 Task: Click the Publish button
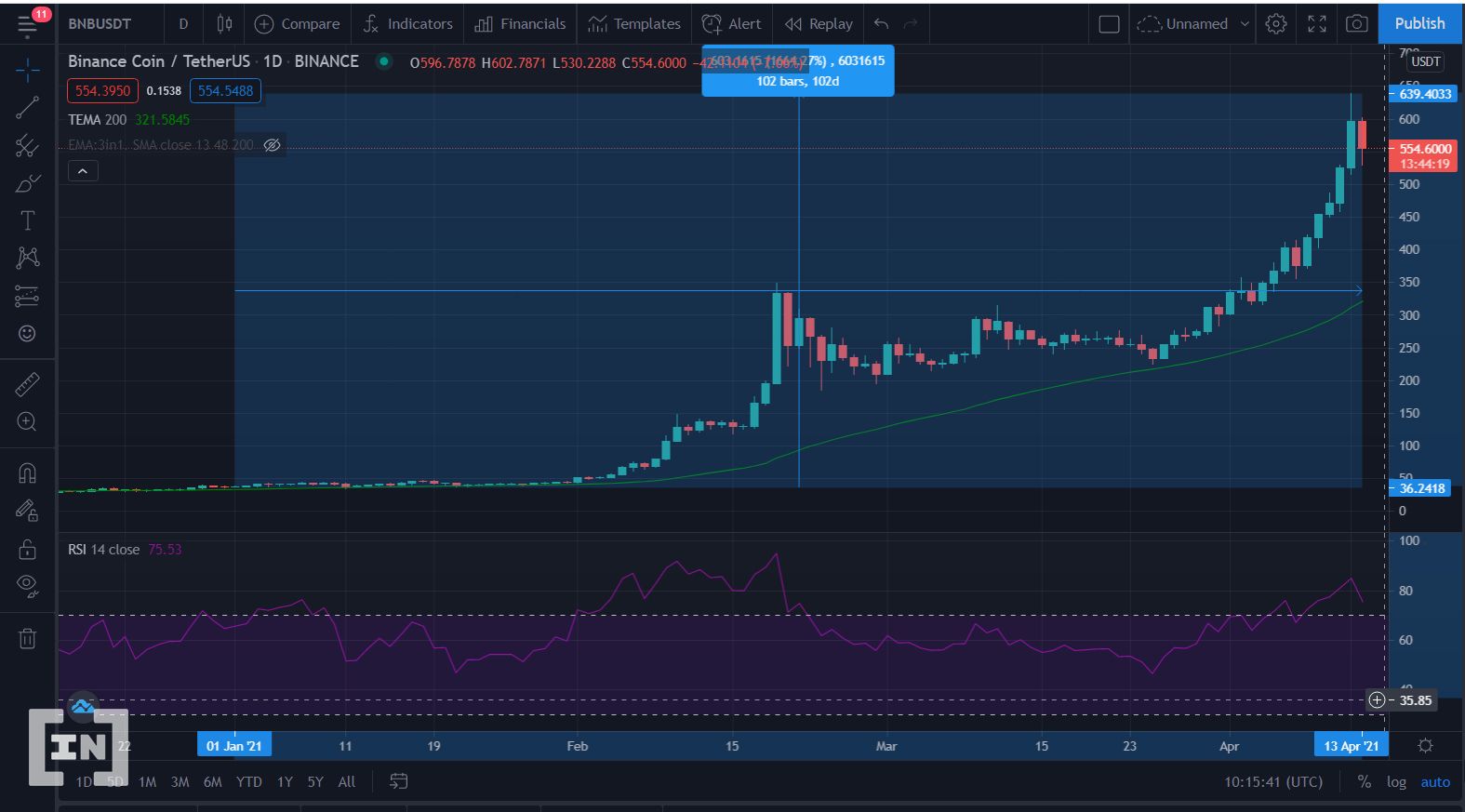click(x=1419, y=23)
